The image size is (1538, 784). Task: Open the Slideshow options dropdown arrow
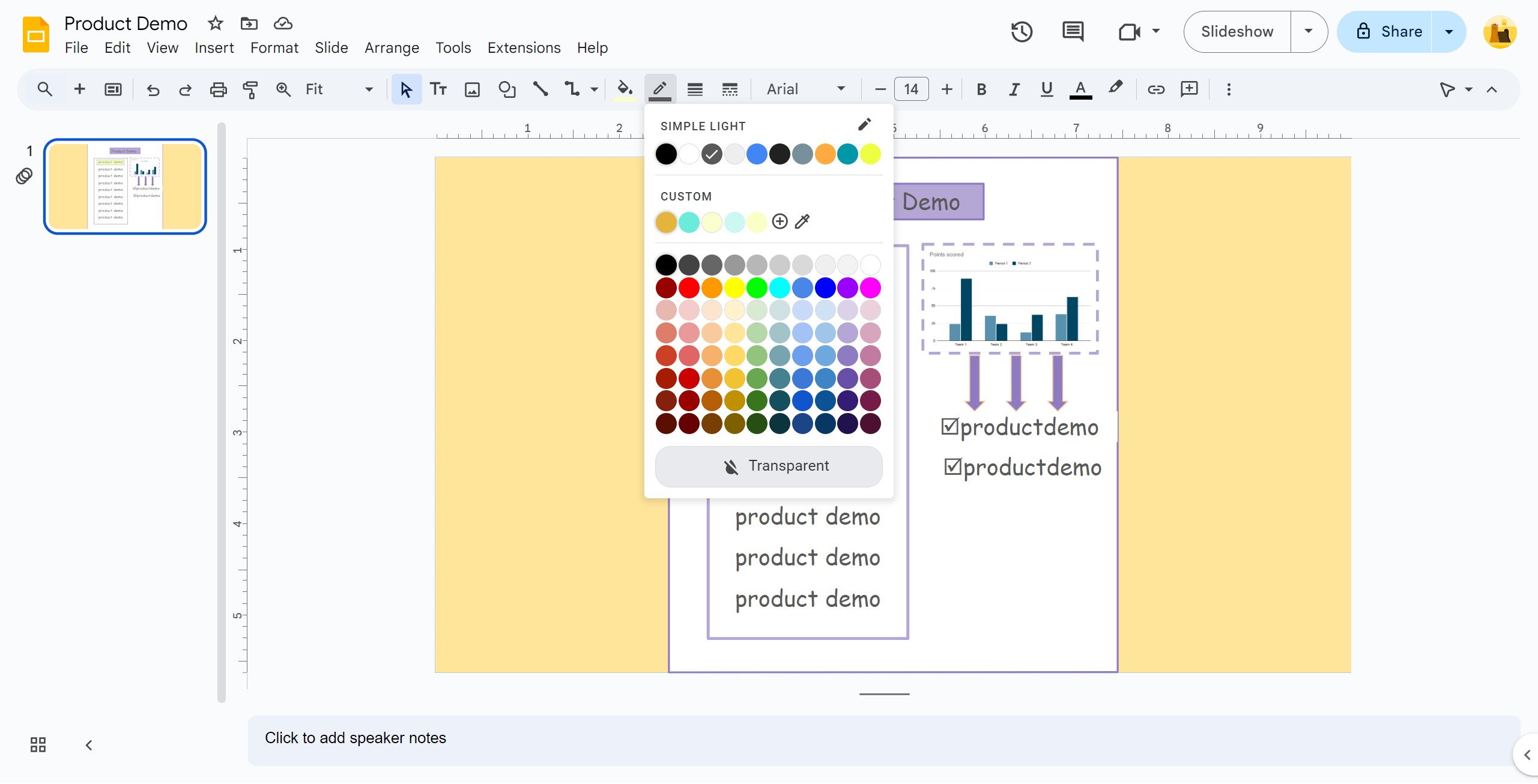[1309, 32]
